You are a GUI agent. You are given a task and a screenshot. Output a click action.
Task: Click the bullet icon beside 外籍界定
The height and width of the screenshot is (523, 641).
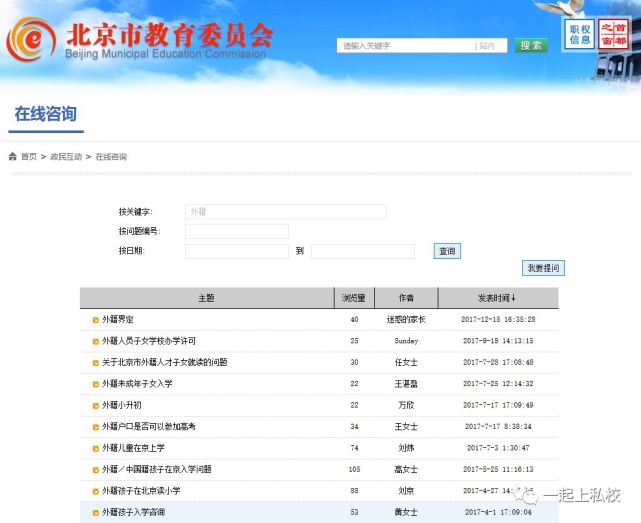96,320
